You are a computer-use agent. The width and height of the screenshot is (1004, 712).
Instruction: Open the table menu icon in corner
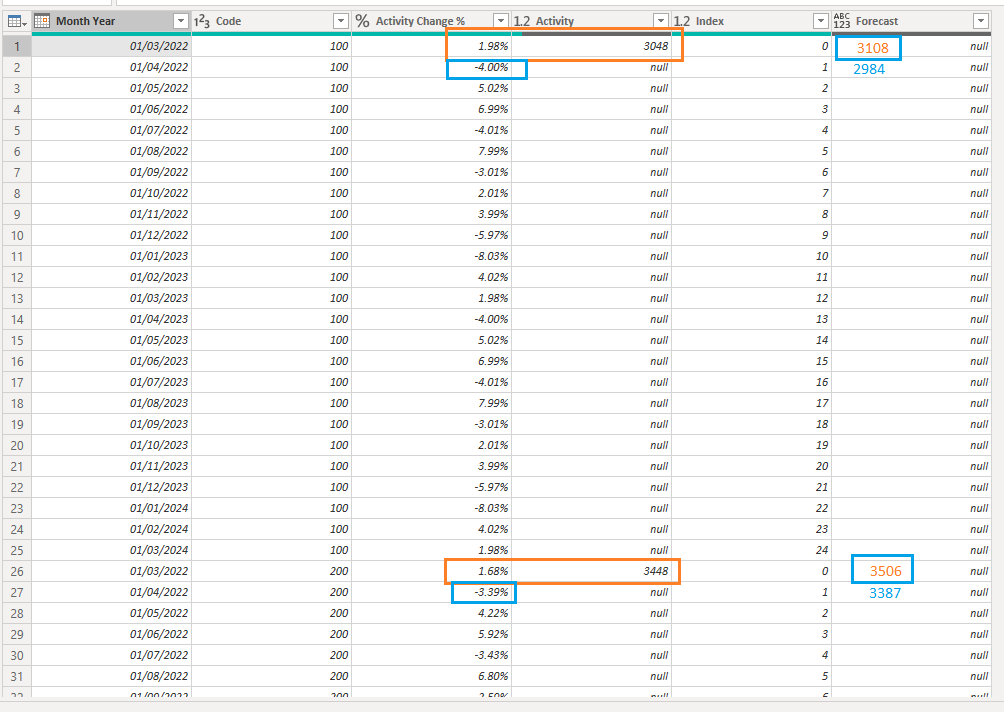(17, 22)
